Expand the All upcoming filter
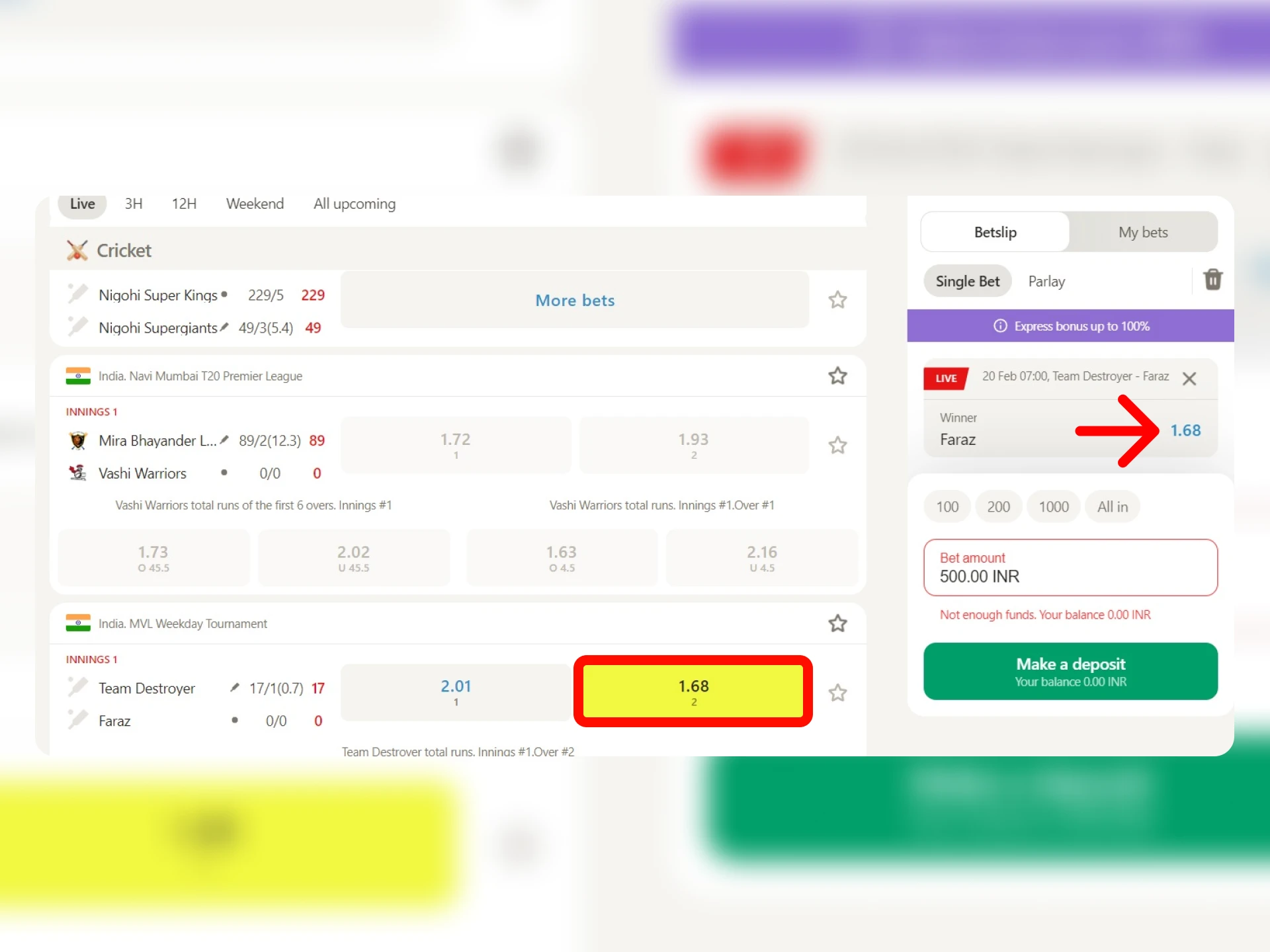1270x952 pixels. point(353,204)
